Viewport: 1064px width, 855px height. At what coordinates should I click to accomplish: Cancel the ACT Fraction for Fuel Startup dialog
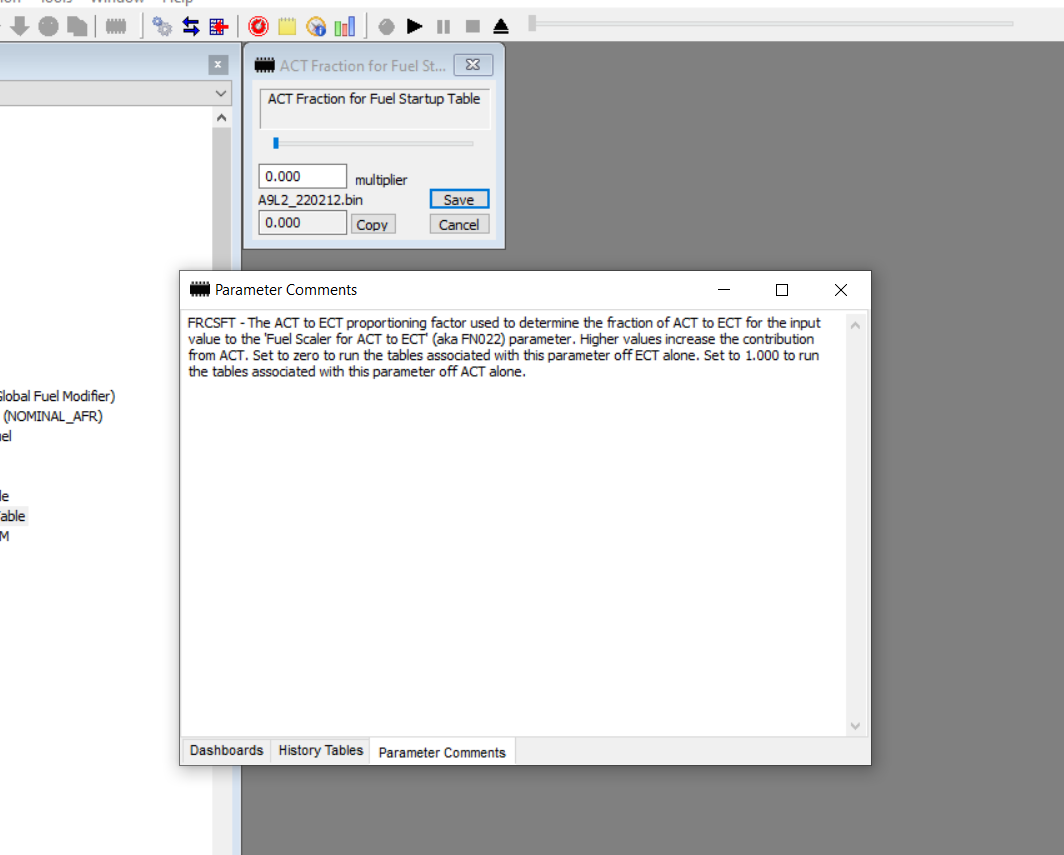[x=459, y=225]
